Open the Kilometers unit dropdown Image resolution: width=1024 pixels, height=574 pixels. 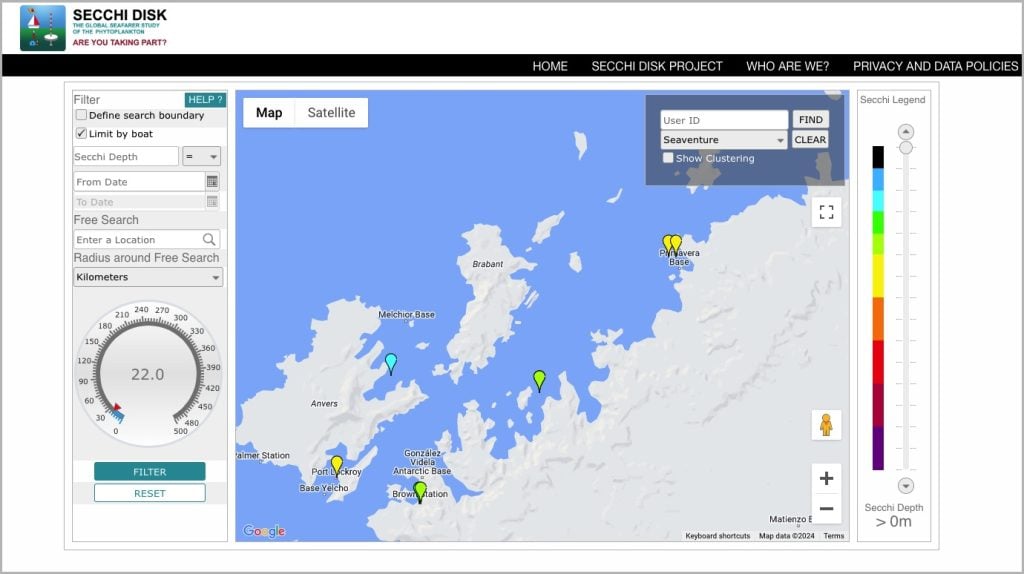point(148,277)
